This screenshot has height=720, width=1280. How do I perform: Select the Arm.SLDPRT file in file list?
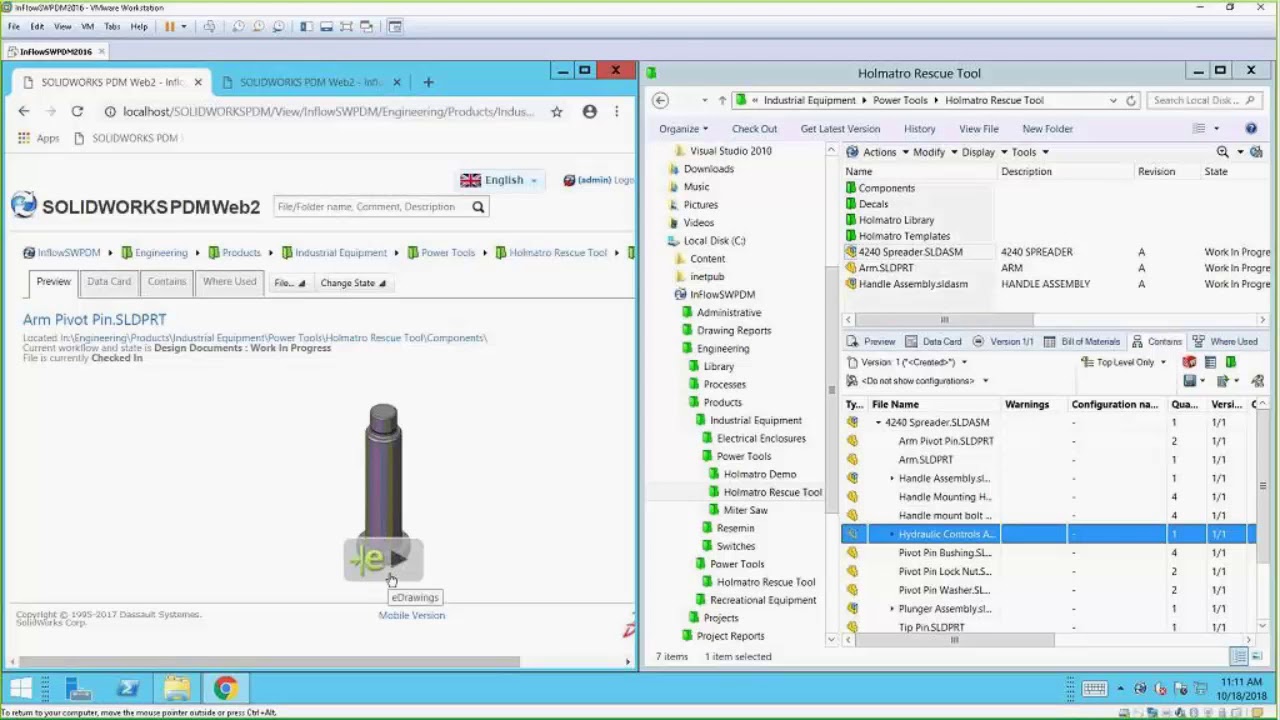tap(886, 268)
